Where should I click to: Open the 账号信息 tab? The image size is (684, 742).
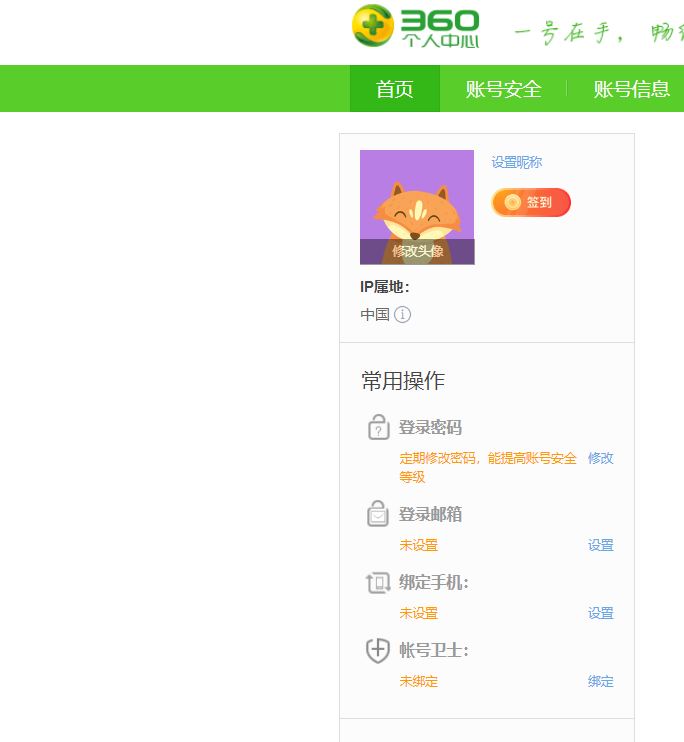tap(631, 88)
